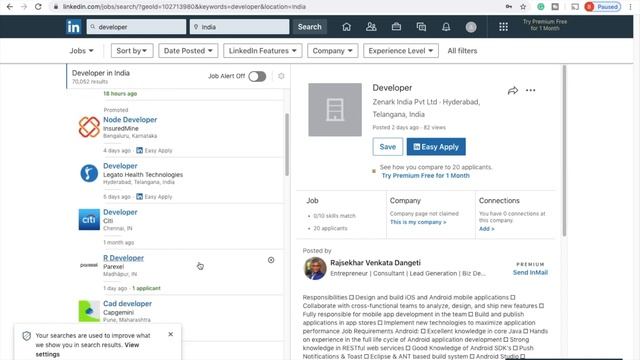Save the Developer job
640x360 pixels.
pyautogui.click(x=388, y=147)
